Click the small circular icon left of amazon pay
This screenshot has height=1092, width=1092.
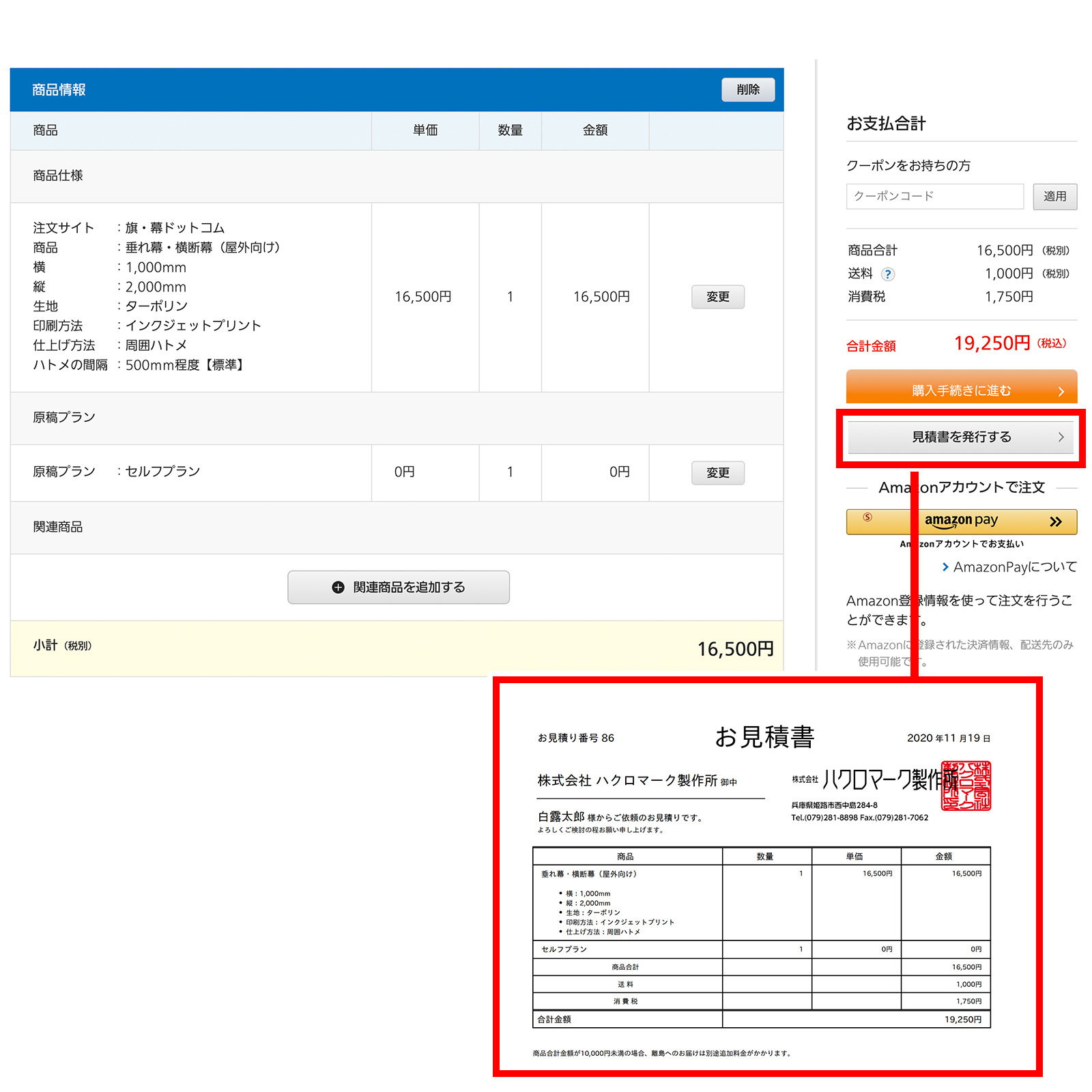tap(867, 517)
